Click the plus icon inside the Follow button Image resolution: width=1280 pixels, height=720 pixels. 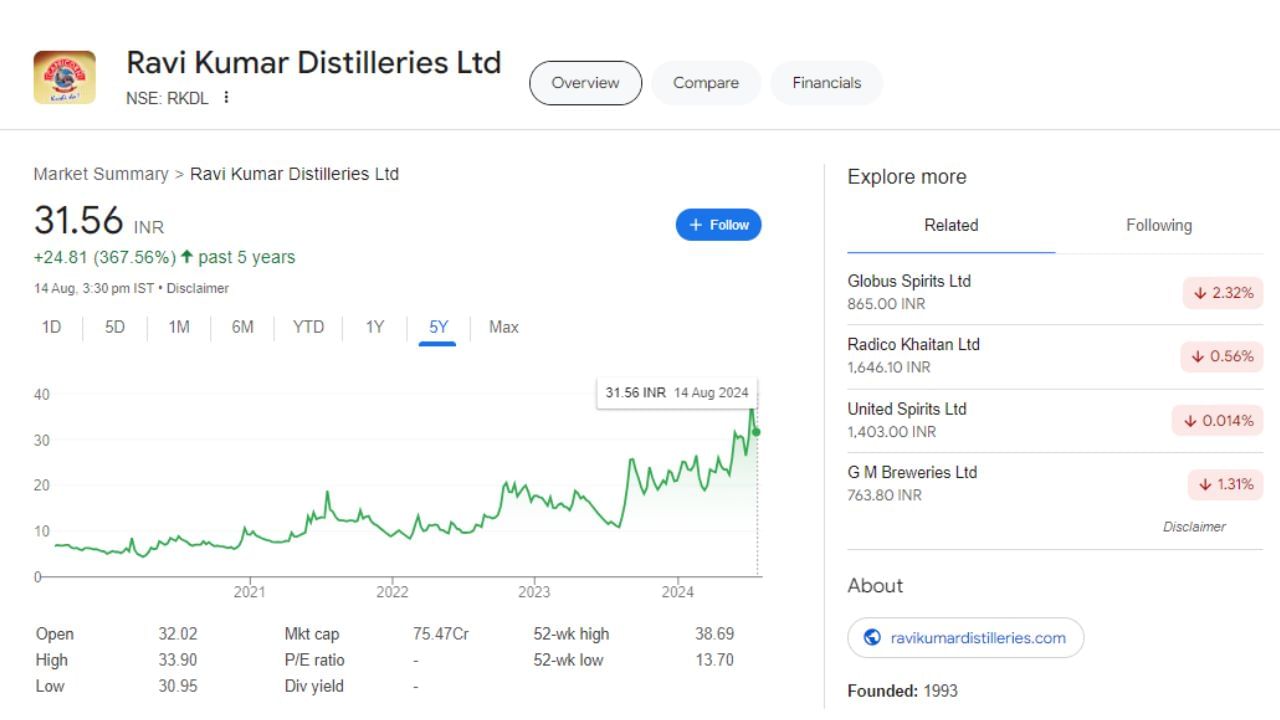[694, 224]
